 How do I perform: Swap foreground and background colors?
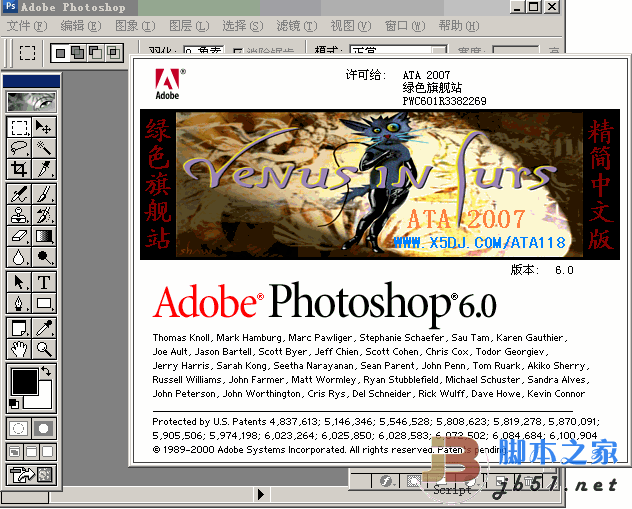pos(46,371)
